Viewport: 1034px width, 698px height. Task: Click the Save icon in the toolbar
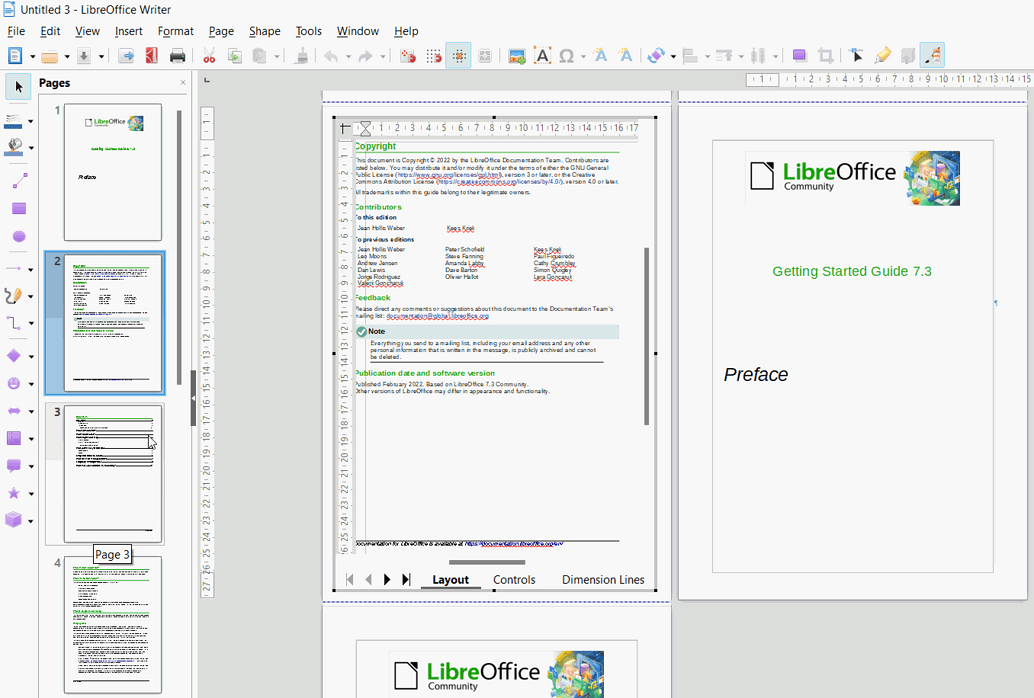point(84,56)
